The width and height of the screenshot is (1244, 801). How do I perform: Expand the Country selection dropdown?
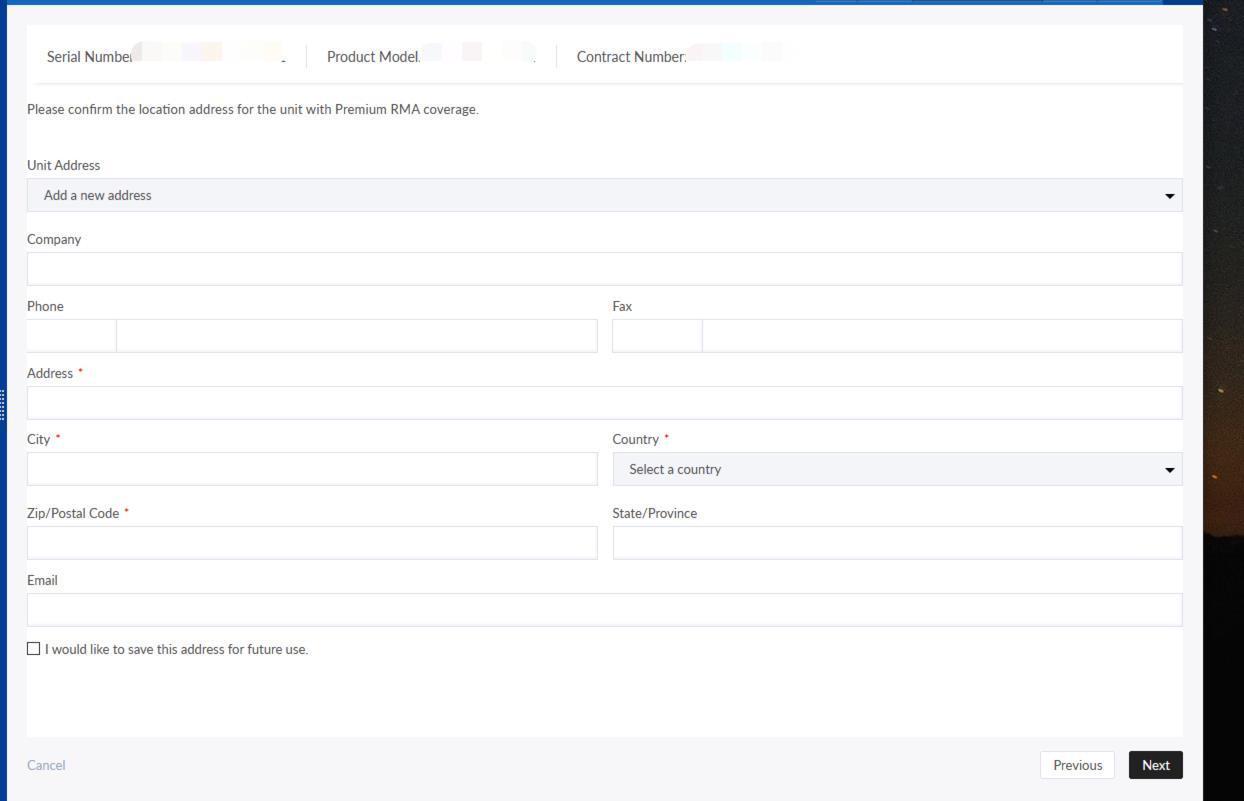coord(897,469)
